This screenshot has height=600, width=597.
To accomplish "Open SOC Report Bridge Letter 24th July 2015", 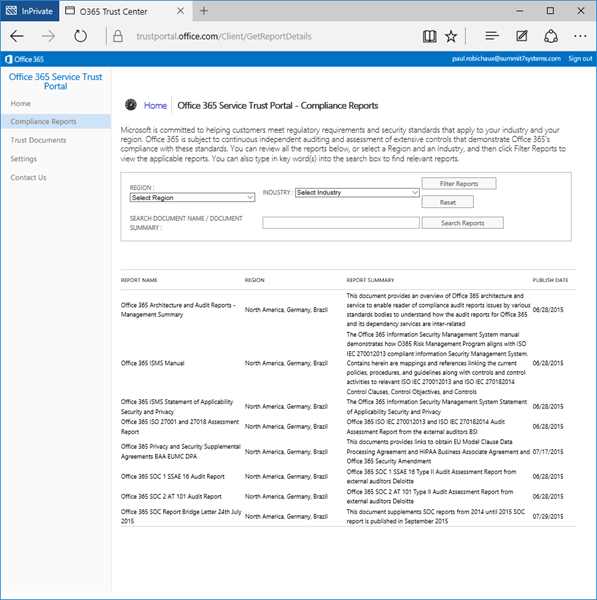I will [181, 516].
